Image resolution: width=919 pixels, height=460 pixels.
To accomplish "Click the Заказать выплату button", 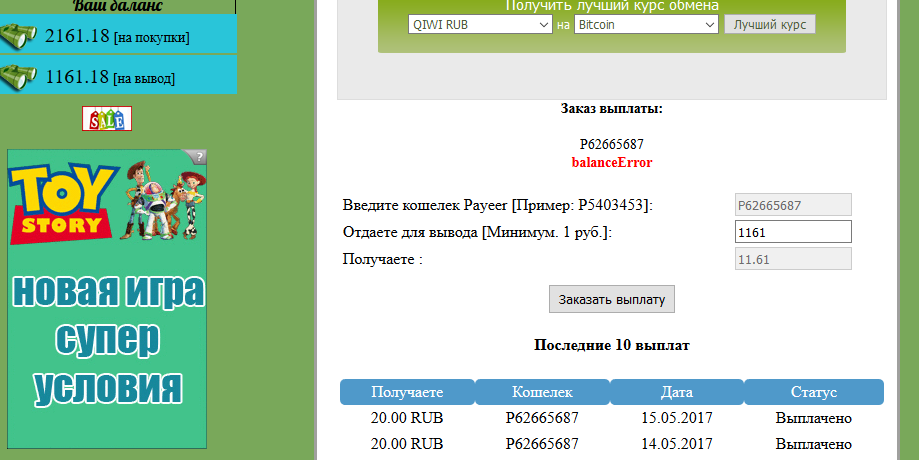I will [x=611, y=299].
